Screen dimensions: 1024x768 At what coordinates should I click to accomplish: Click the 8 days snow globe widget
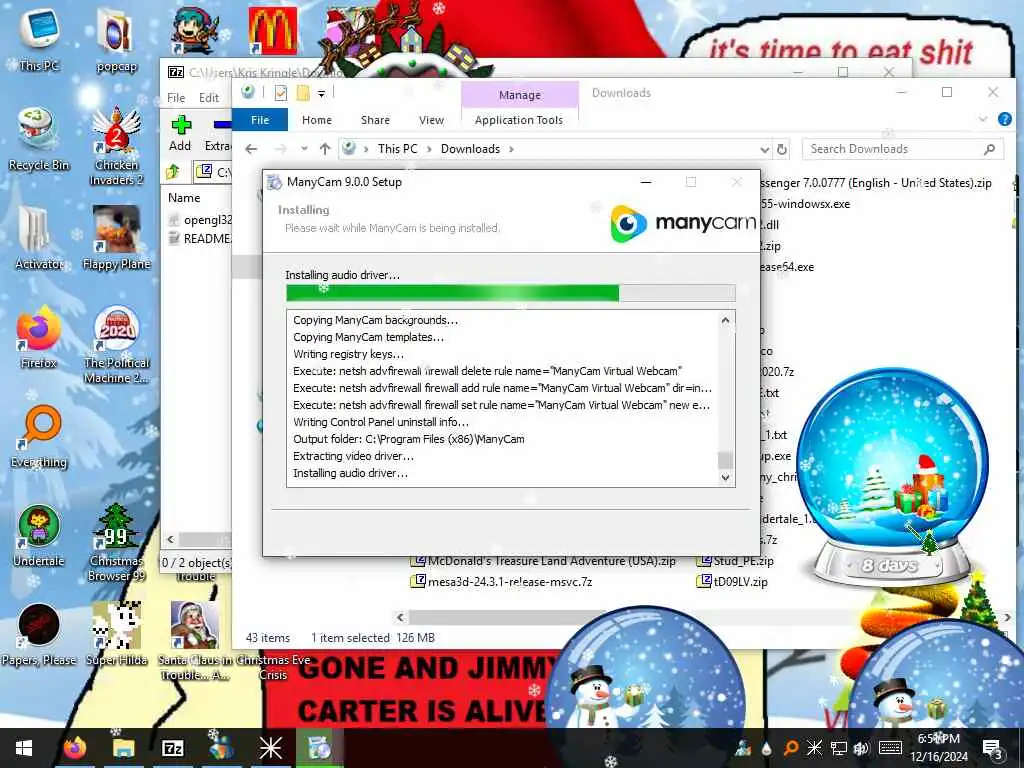(x=891, y=477)
